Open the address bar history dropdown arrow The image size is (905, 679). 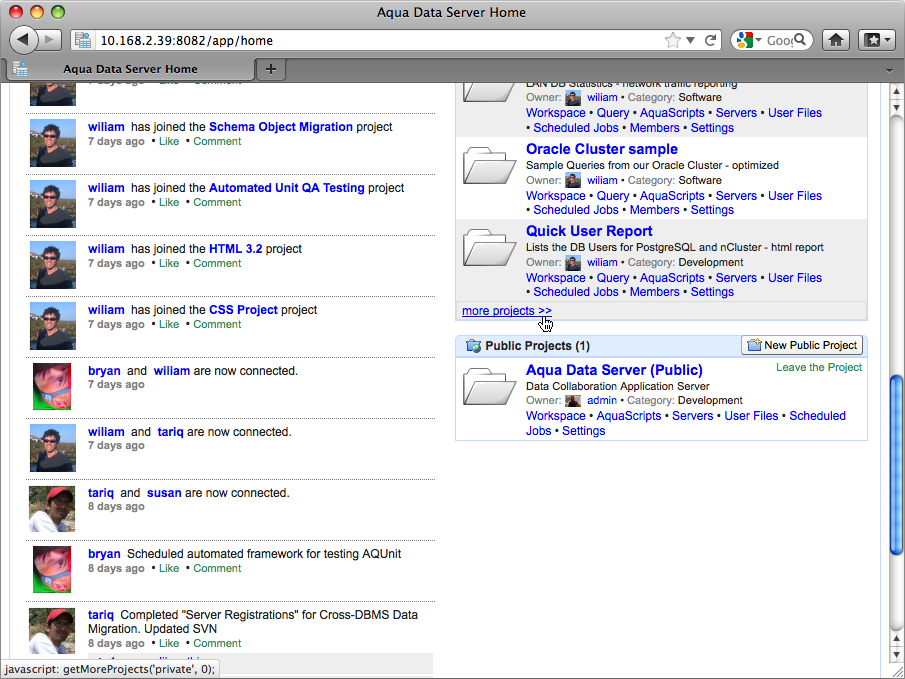coord(690,40)
